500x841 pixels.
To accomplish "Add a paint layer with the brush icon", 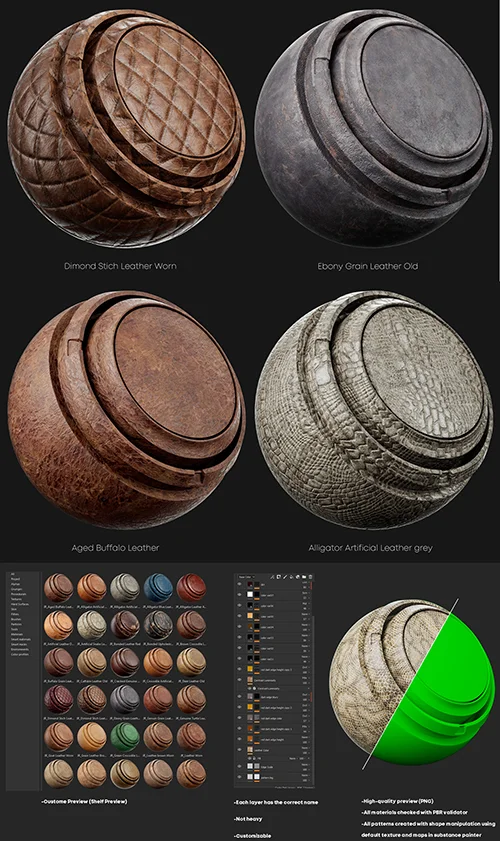I will point(285,577).
